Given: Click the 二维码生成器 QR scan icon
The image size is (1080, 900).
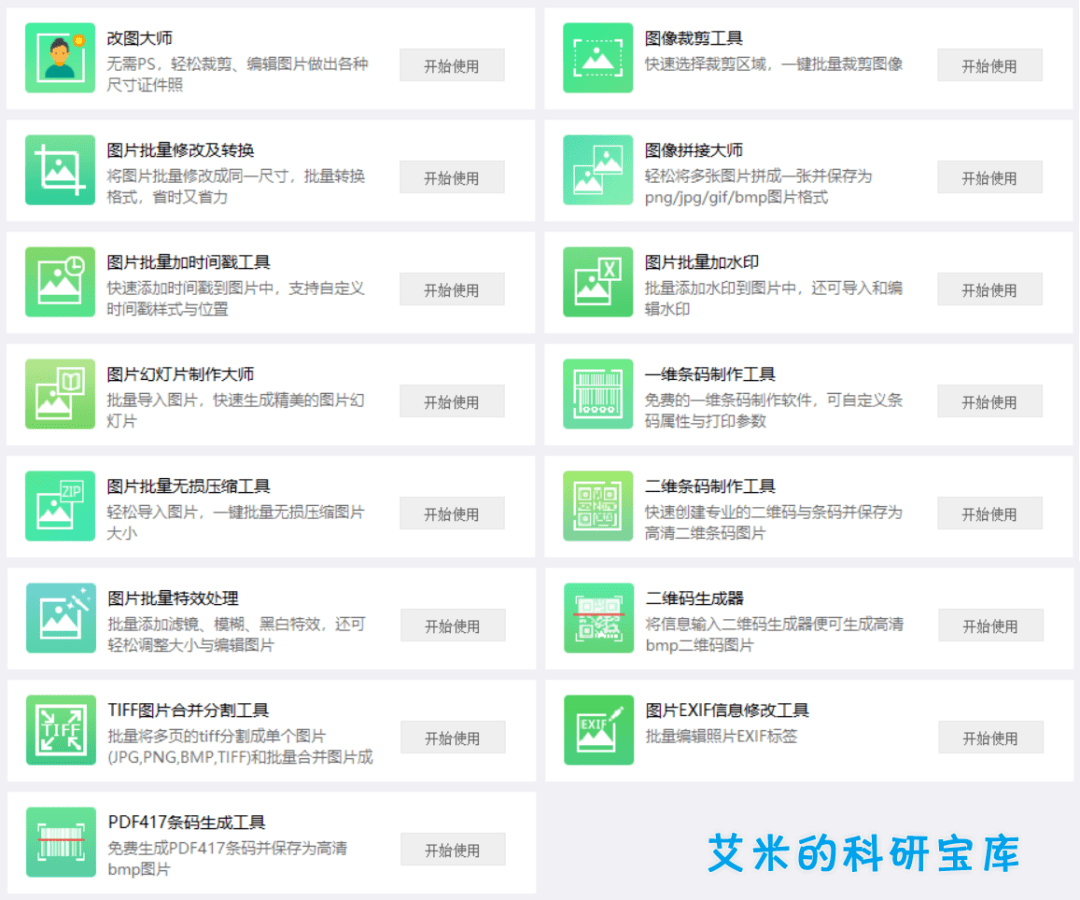Looking at the screenshot, I should coord(598,618).
